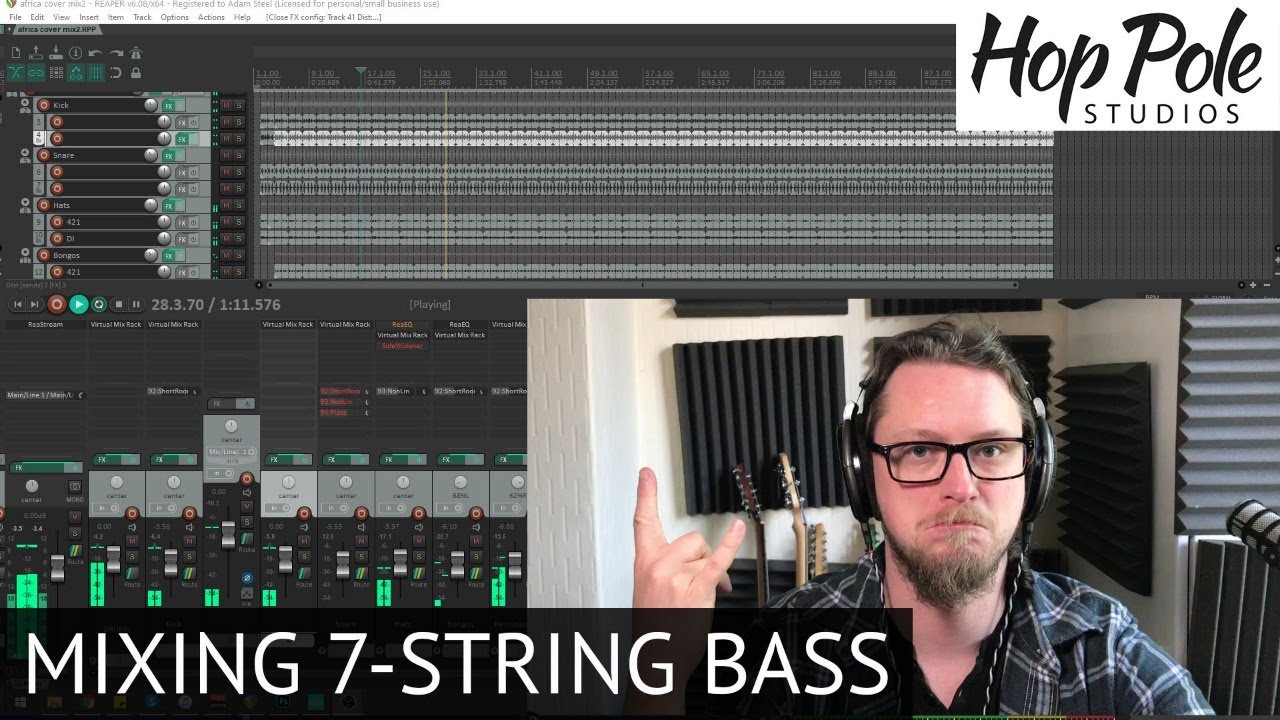This screenshot has height=720, width=1280.
Task: Open the 'in' input dropdown on the Hats mixer channel
Action: pos(393,508)
